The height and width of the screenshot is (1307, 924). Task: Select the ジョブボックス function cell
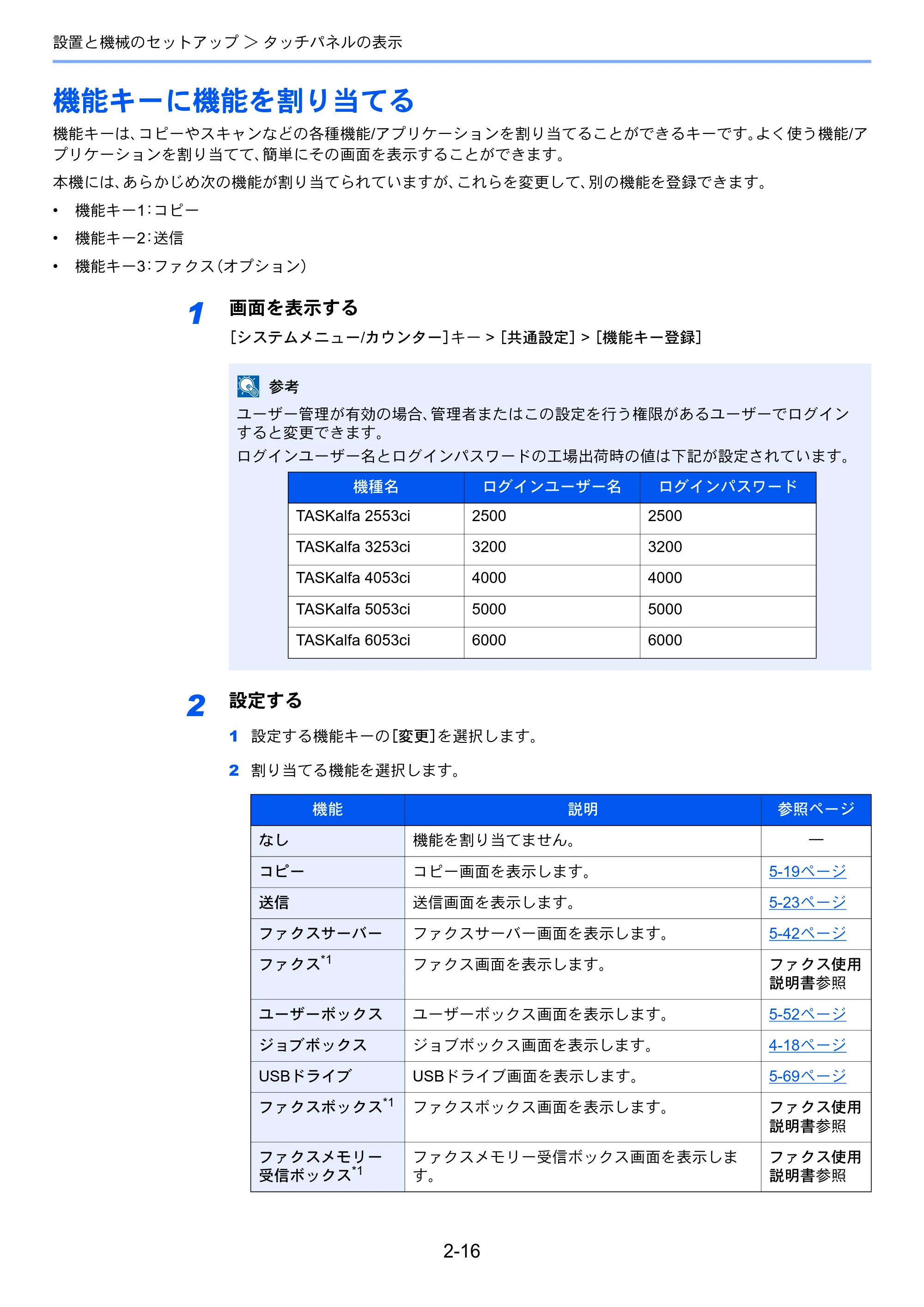point(328,1045)
